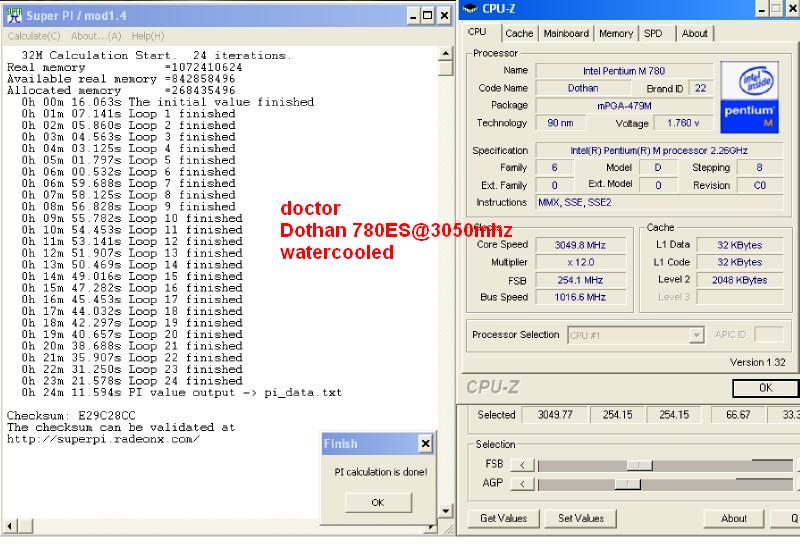Click the Technology value 90 nm
Screen dimensions: 800x559
(560, 123)
